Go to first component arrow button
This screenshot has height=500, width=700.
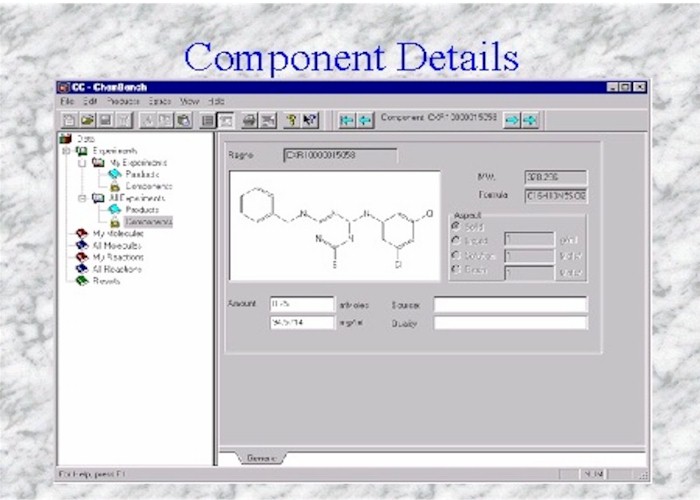click(x=347, y=120)
